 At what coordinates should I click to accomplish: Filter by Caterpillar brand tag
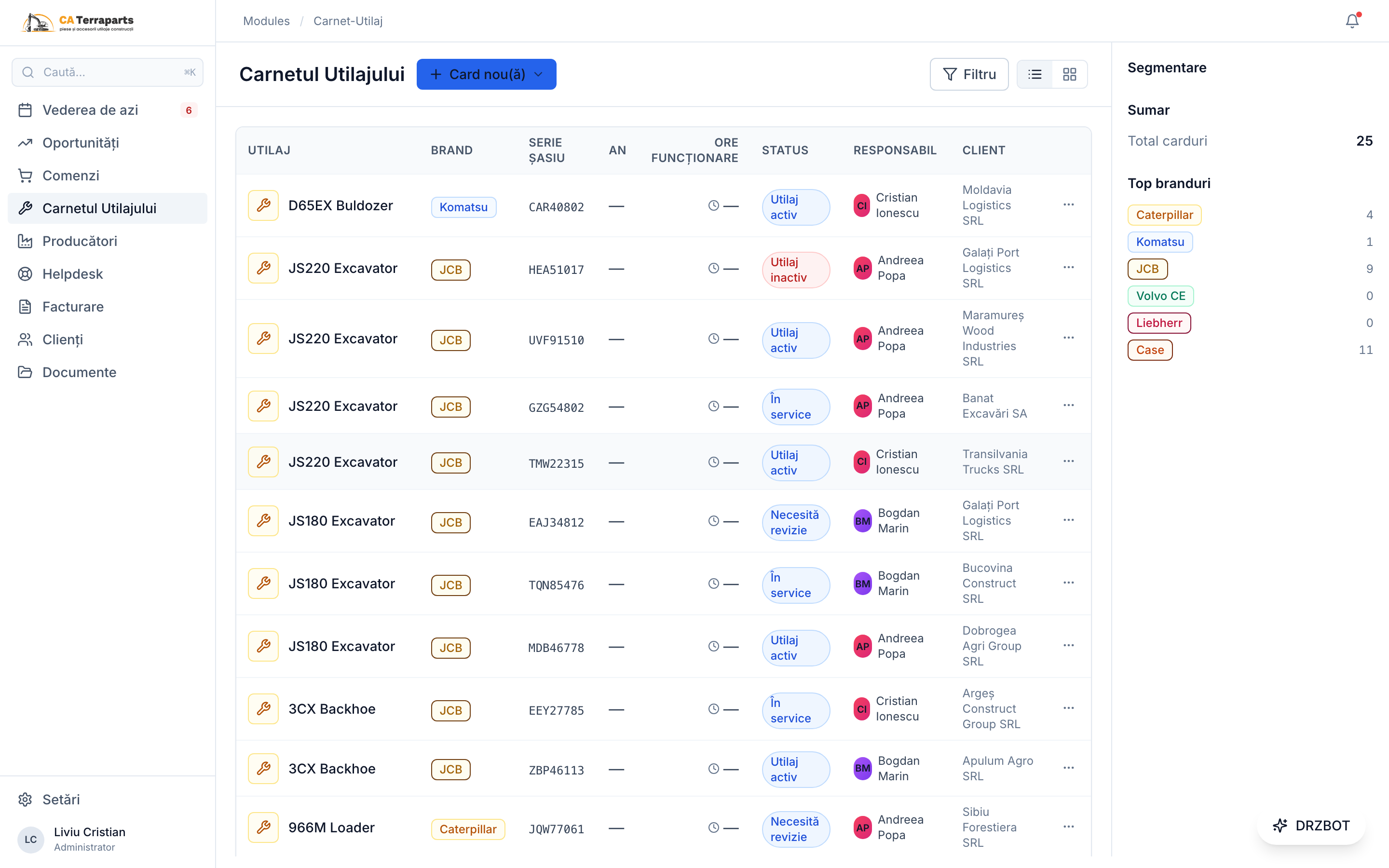pos(1164,215)
